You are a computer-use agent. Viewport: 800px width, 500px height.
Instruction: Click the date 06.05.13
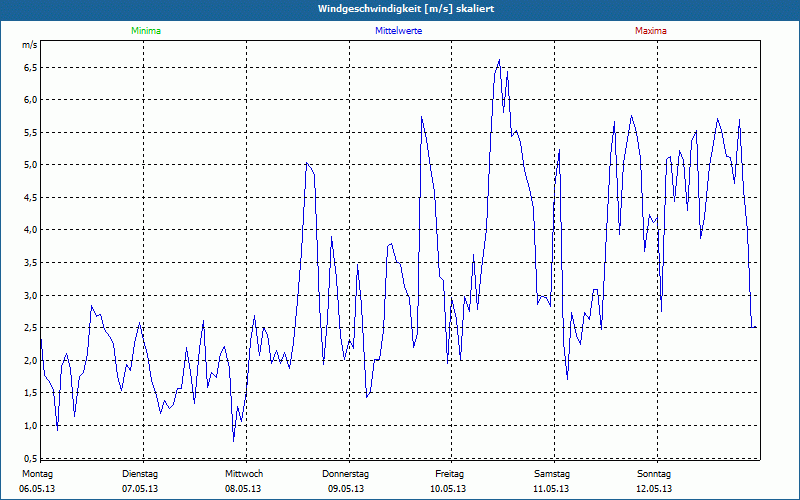tap(37, 489)
